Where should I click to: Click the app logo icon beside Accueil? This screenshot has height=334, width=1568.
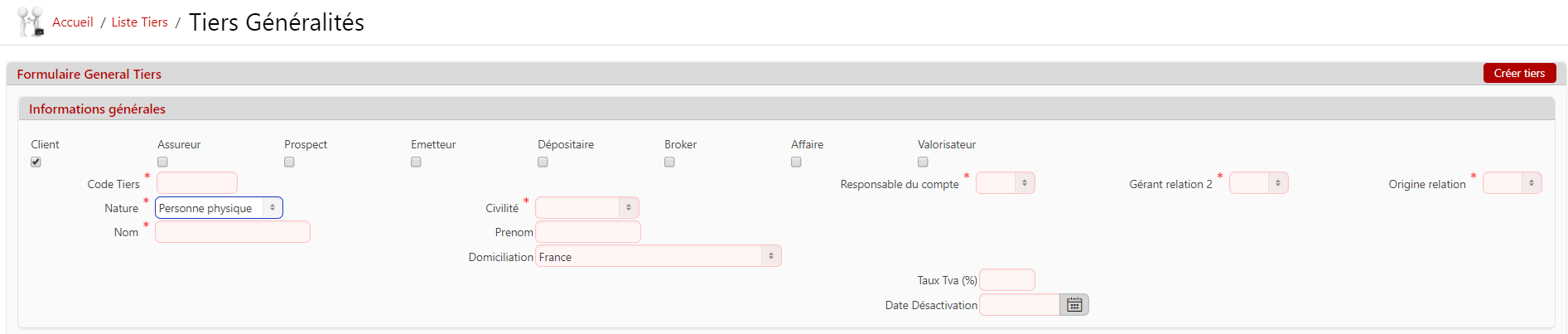(31, 22)
